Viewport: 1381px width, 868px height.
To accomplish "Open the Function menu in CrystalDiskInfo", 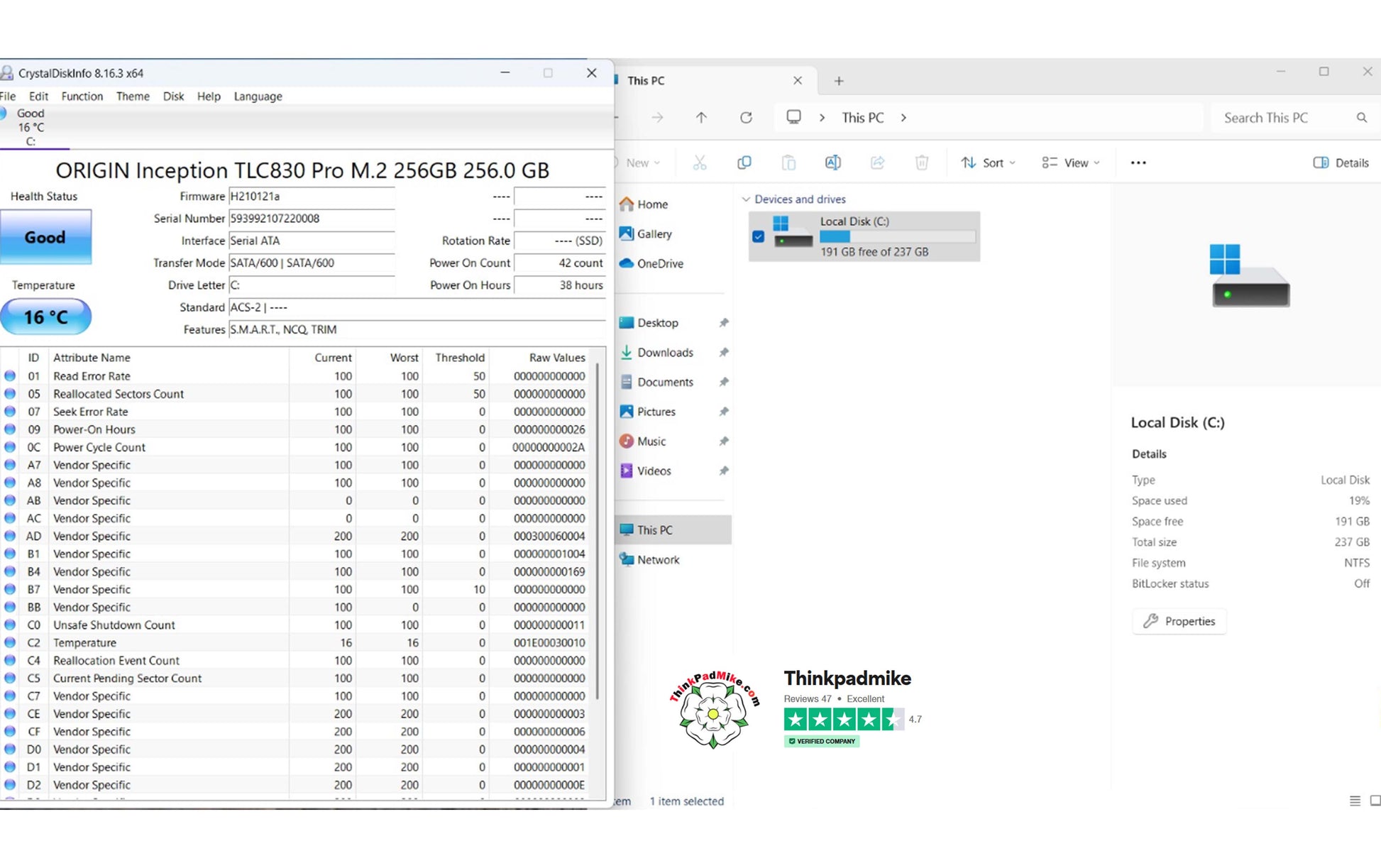I will [x=82, y=97].
